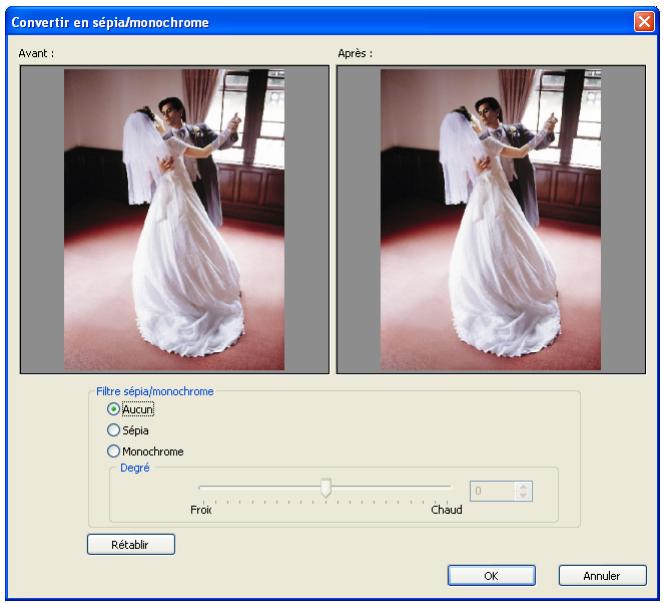664x603 pixels.
Task: Click the dialog title bar text
Action: pos(110,22)
